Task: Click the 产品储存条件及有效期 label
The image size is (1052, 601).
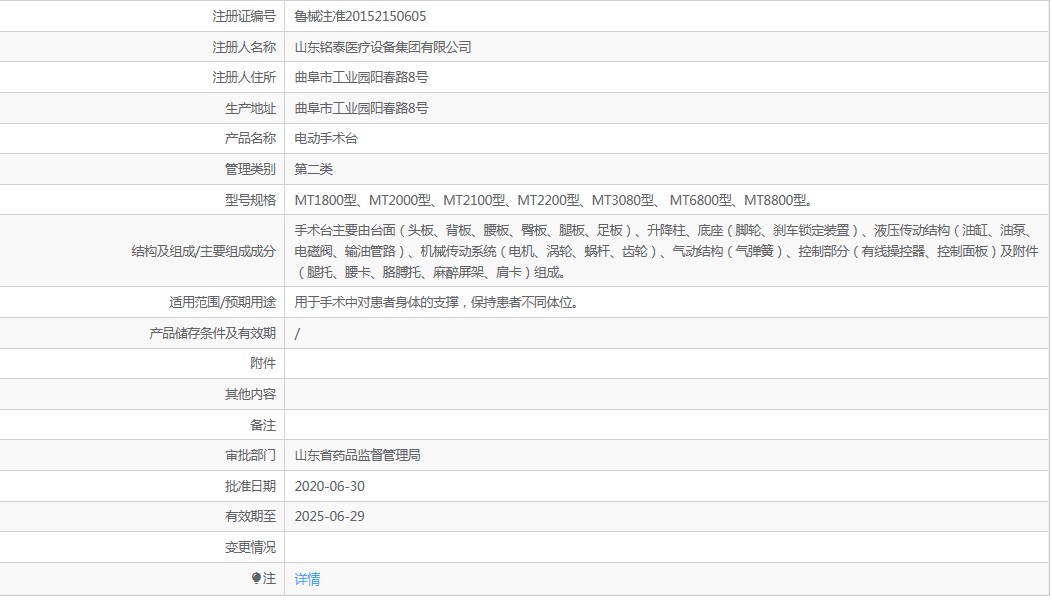Action: coord(213,333)
